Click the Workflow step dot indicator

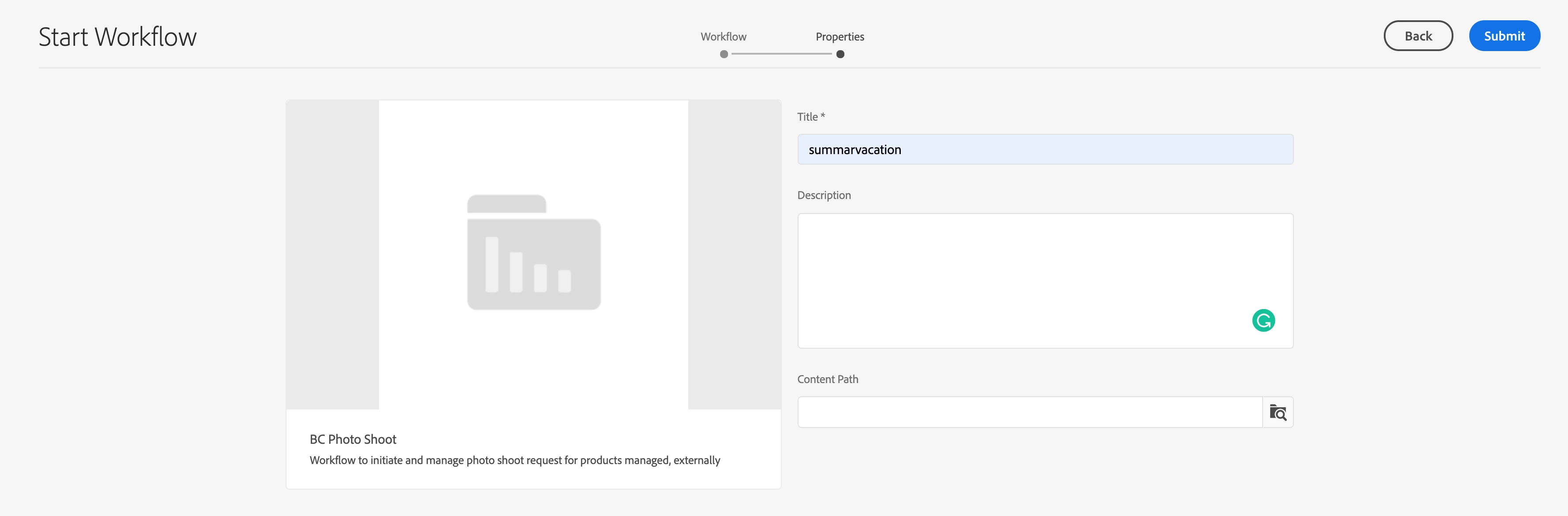click(724, 54)
